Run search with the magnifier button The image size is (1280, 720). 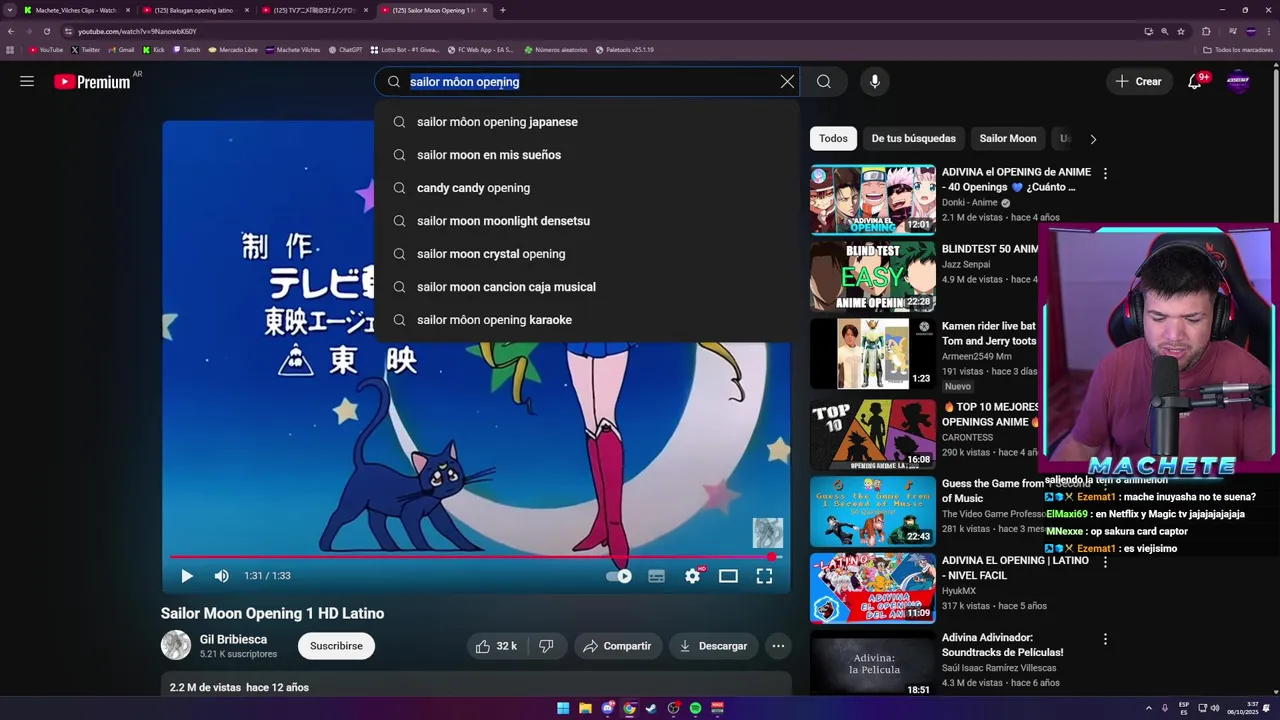coord(824,82)
